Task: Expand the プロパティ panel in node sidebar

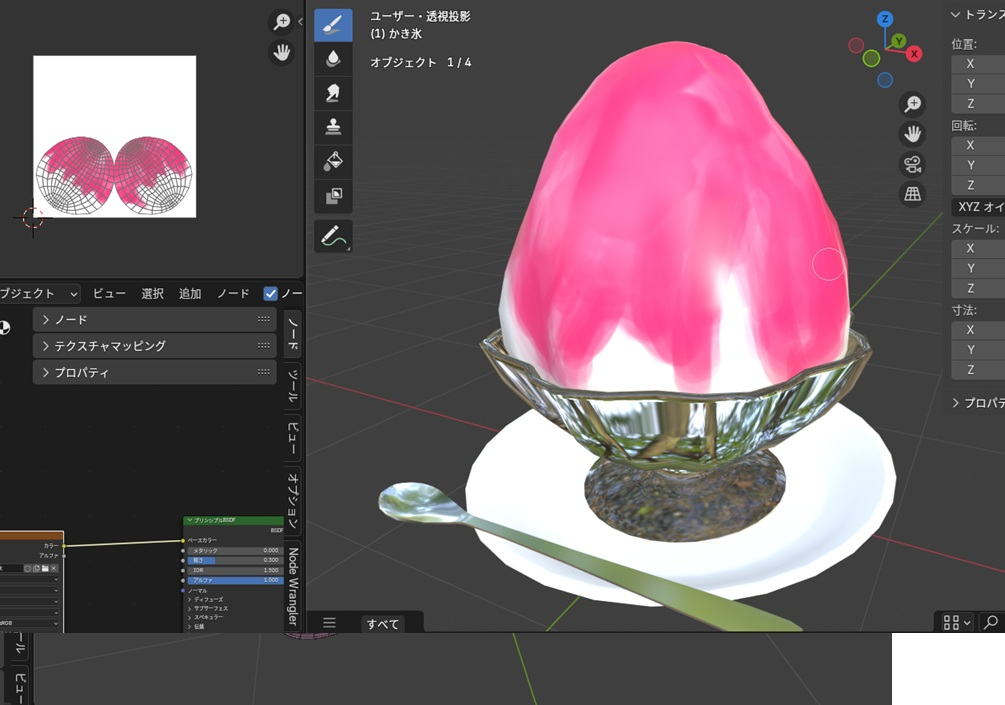Action: (x=154, y=372)
